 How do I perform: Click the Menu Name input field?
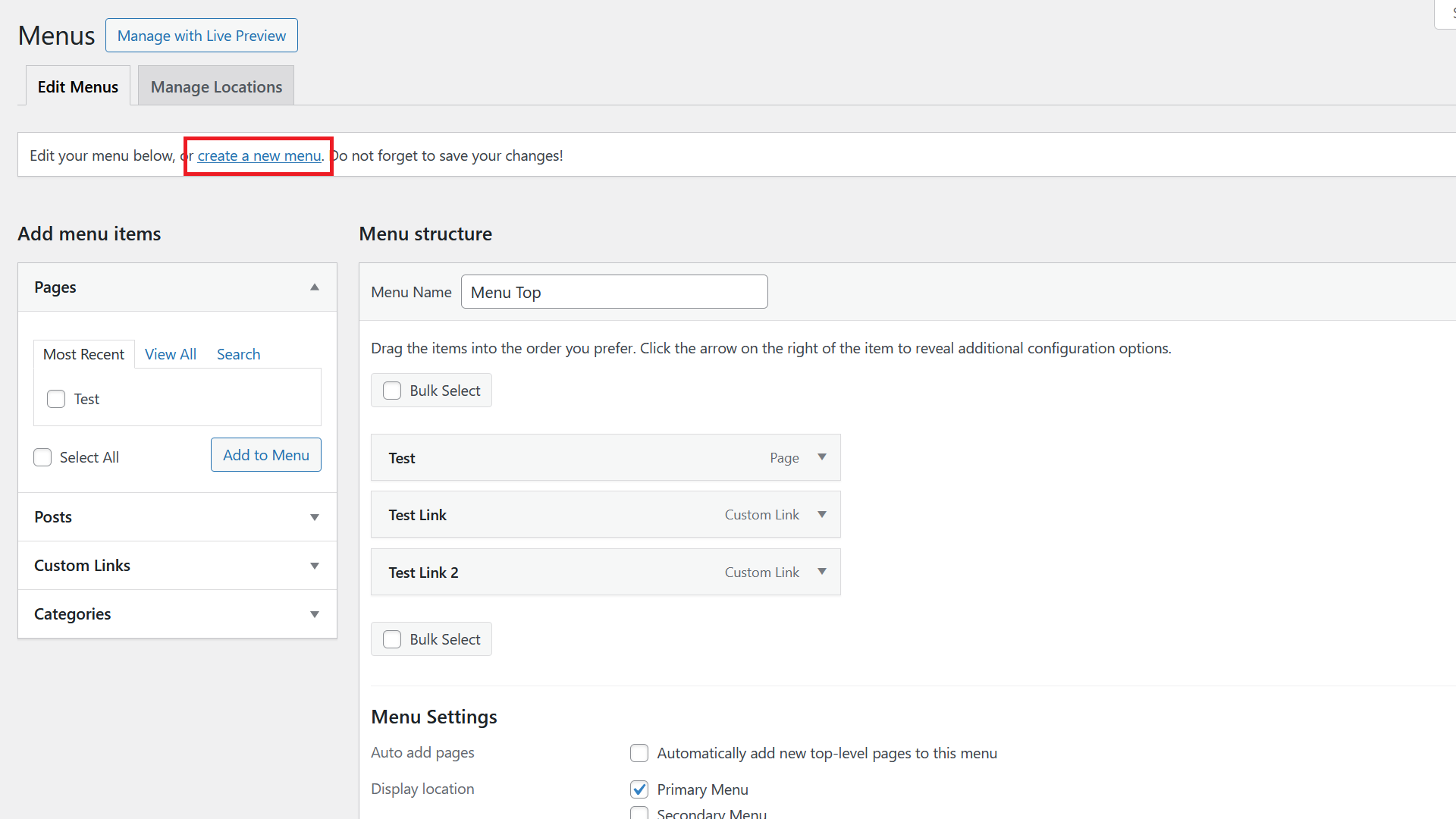(614, 291)
